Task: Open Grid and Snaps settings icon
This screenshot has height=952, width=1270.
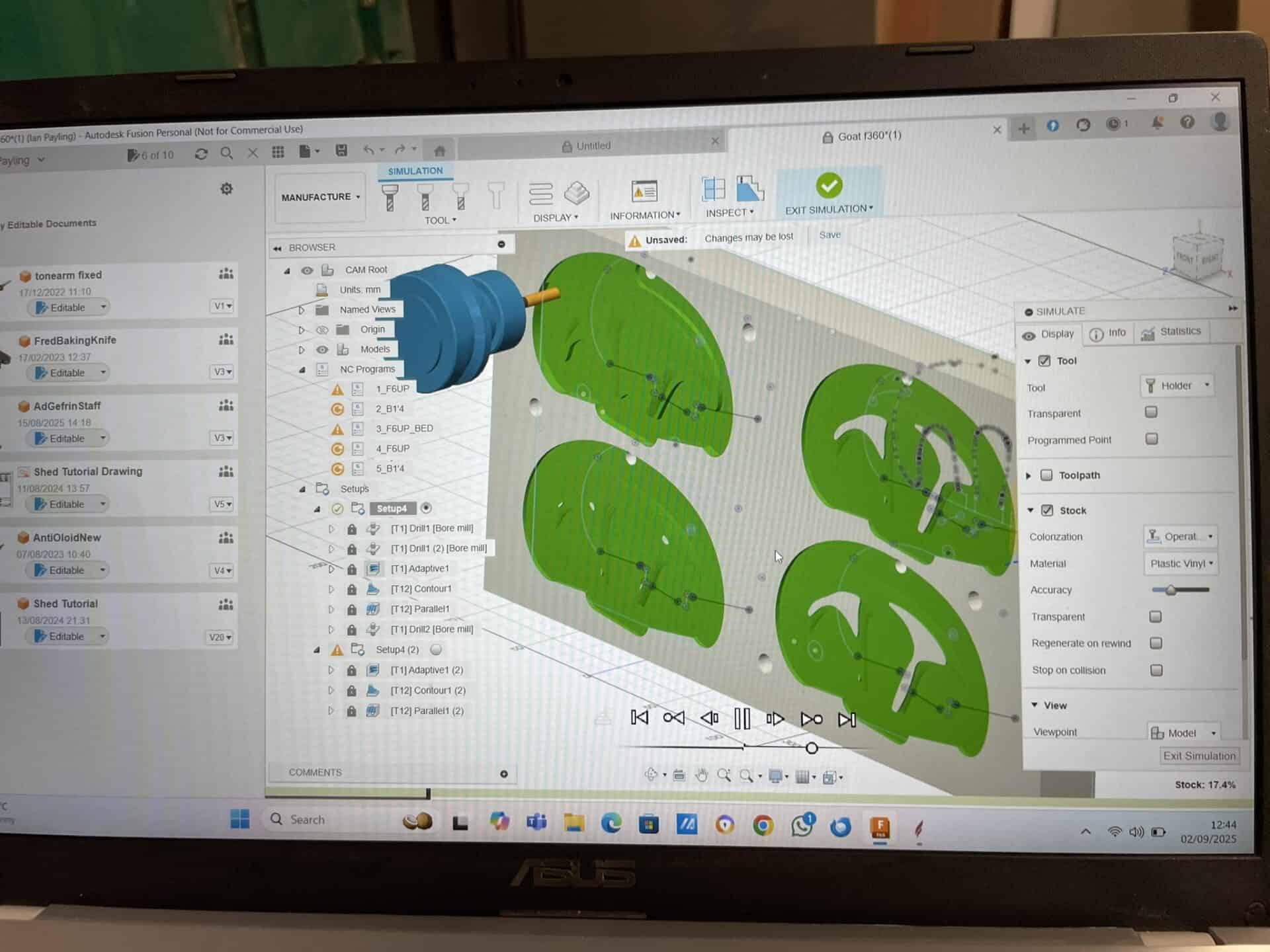Action: tap(802, 777)
